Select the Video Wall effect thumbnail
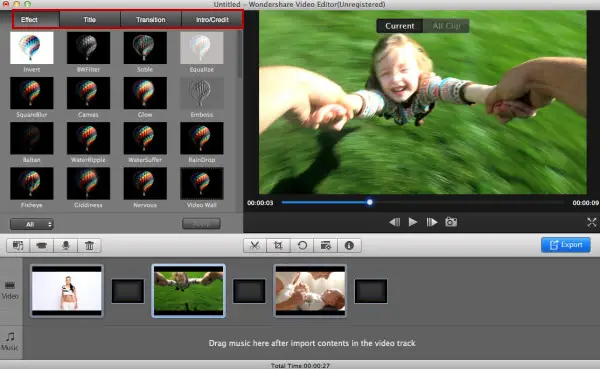The image size is (600, 369). (202, 183)
